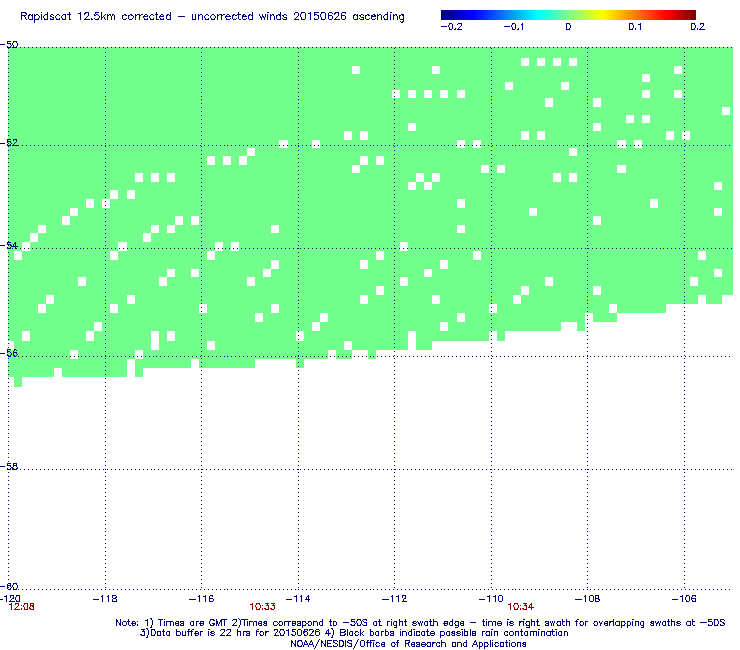Click the 0.2 color scale label

click(698, 27)
